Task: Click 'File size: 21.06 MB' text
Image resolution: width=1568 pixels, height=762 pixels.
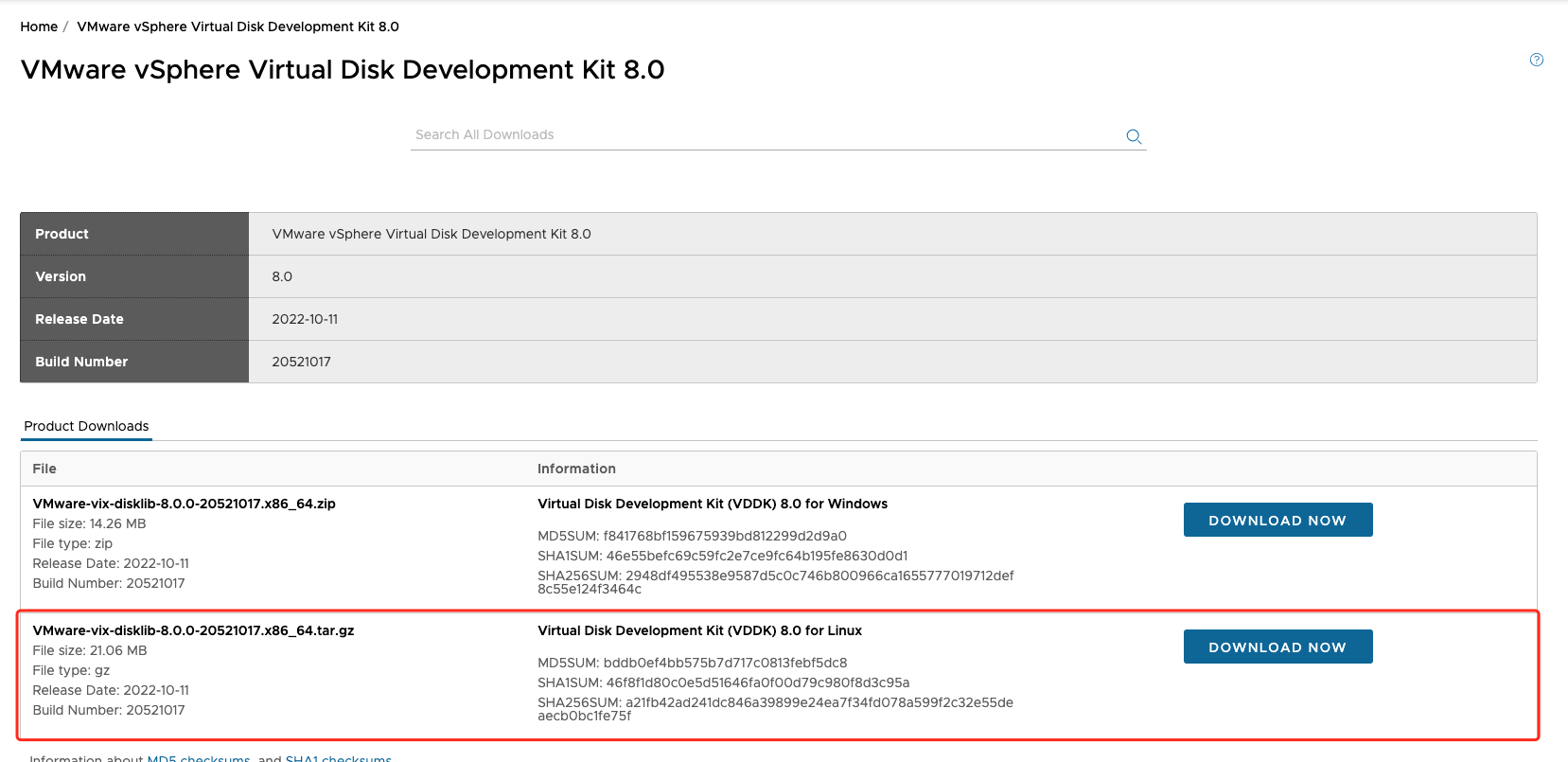Action: coord(90,650)
